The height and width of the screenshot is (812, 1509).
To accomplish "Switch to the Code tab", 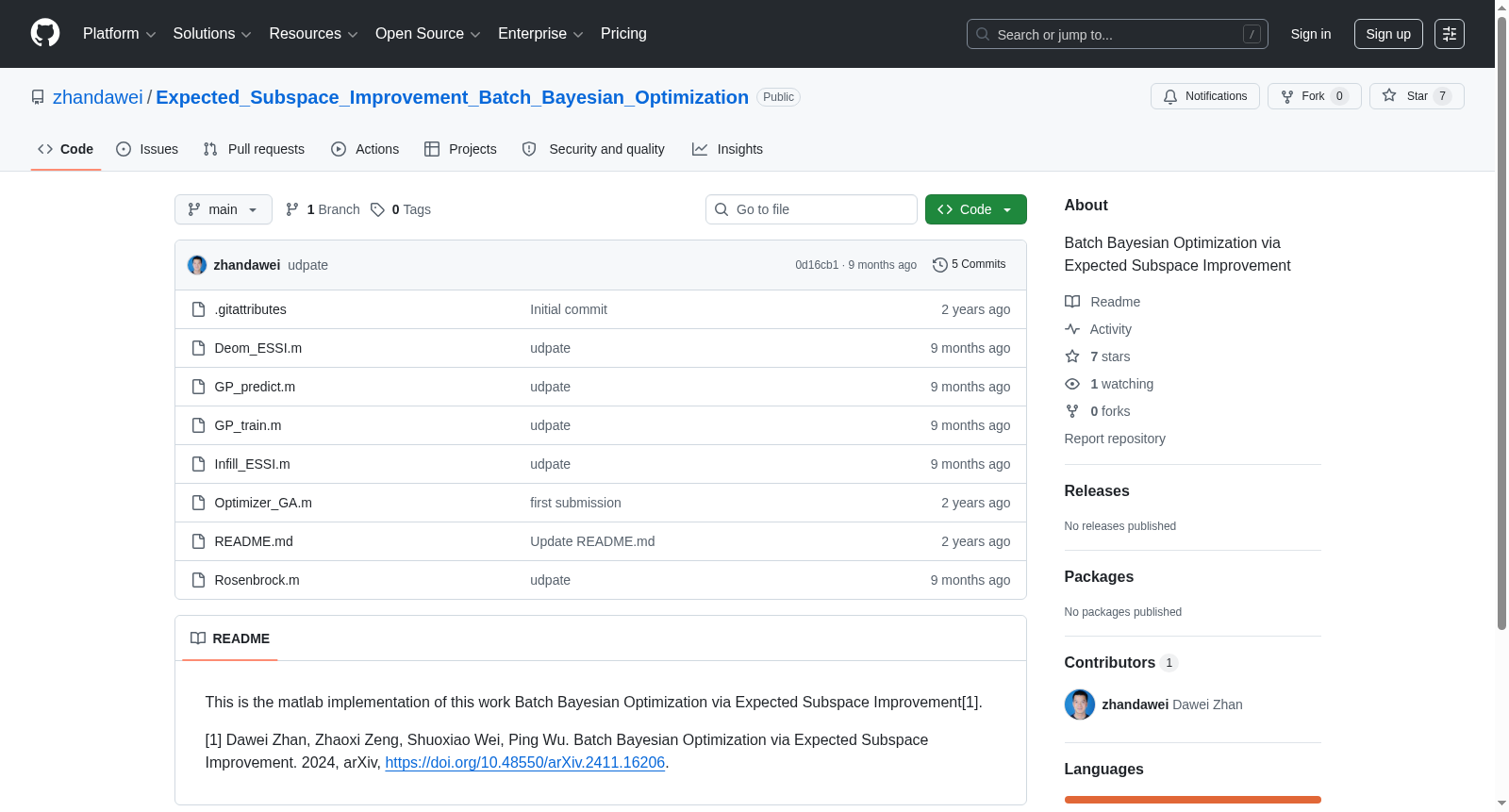I will click(66, 149).
